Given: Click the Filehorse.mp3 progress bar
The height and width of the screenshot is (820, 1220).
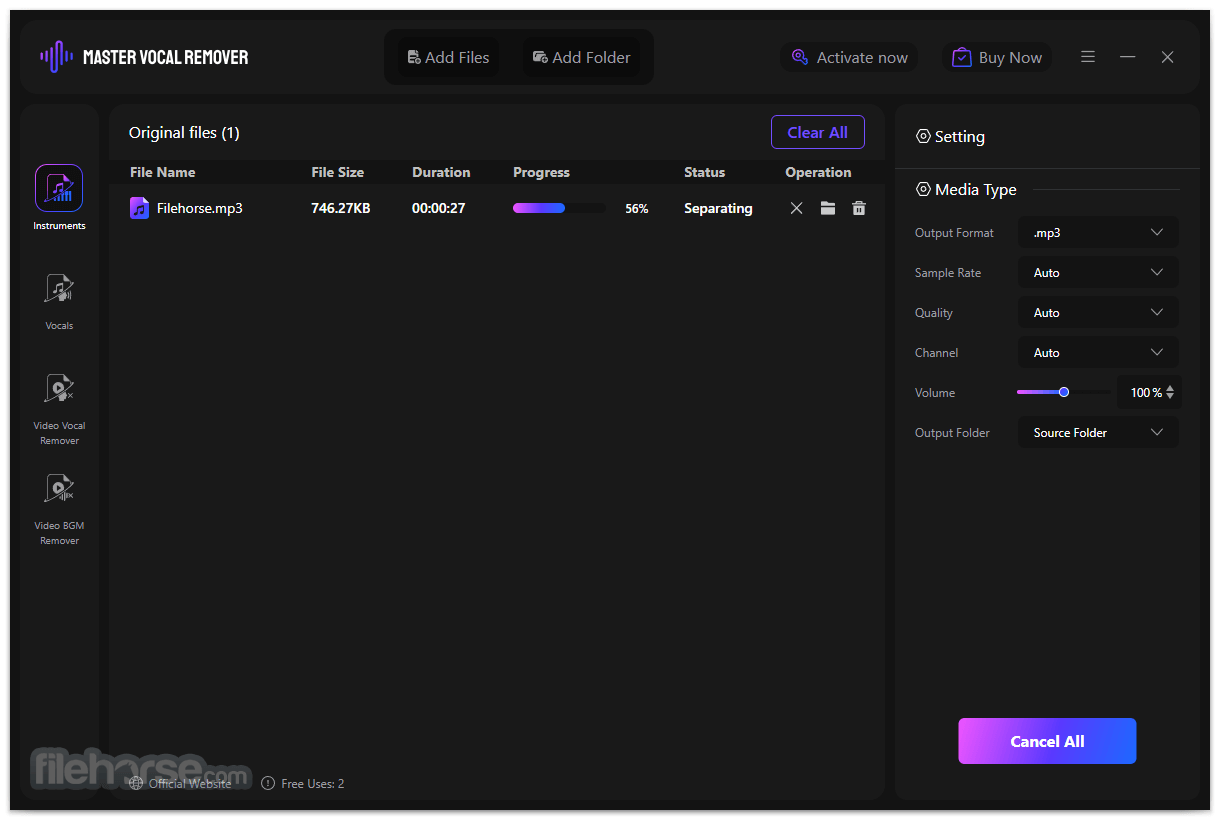Looking at the screenshot, I should pos(559,208).
